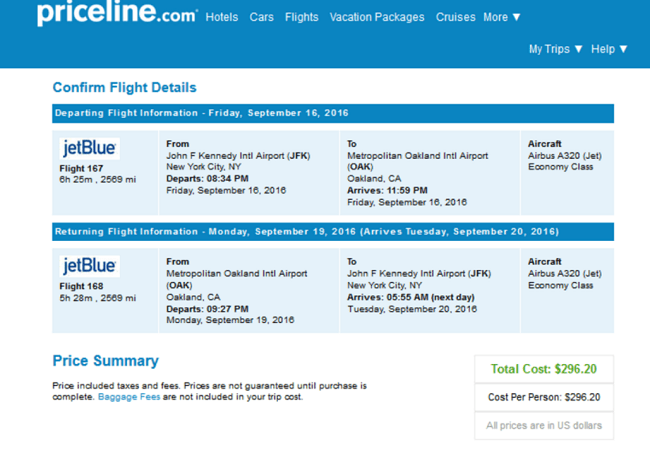Open the My Trips dropdown
The width and height of the screenshot is (650, 475).
pyautogui.click(x=555, y=49)
